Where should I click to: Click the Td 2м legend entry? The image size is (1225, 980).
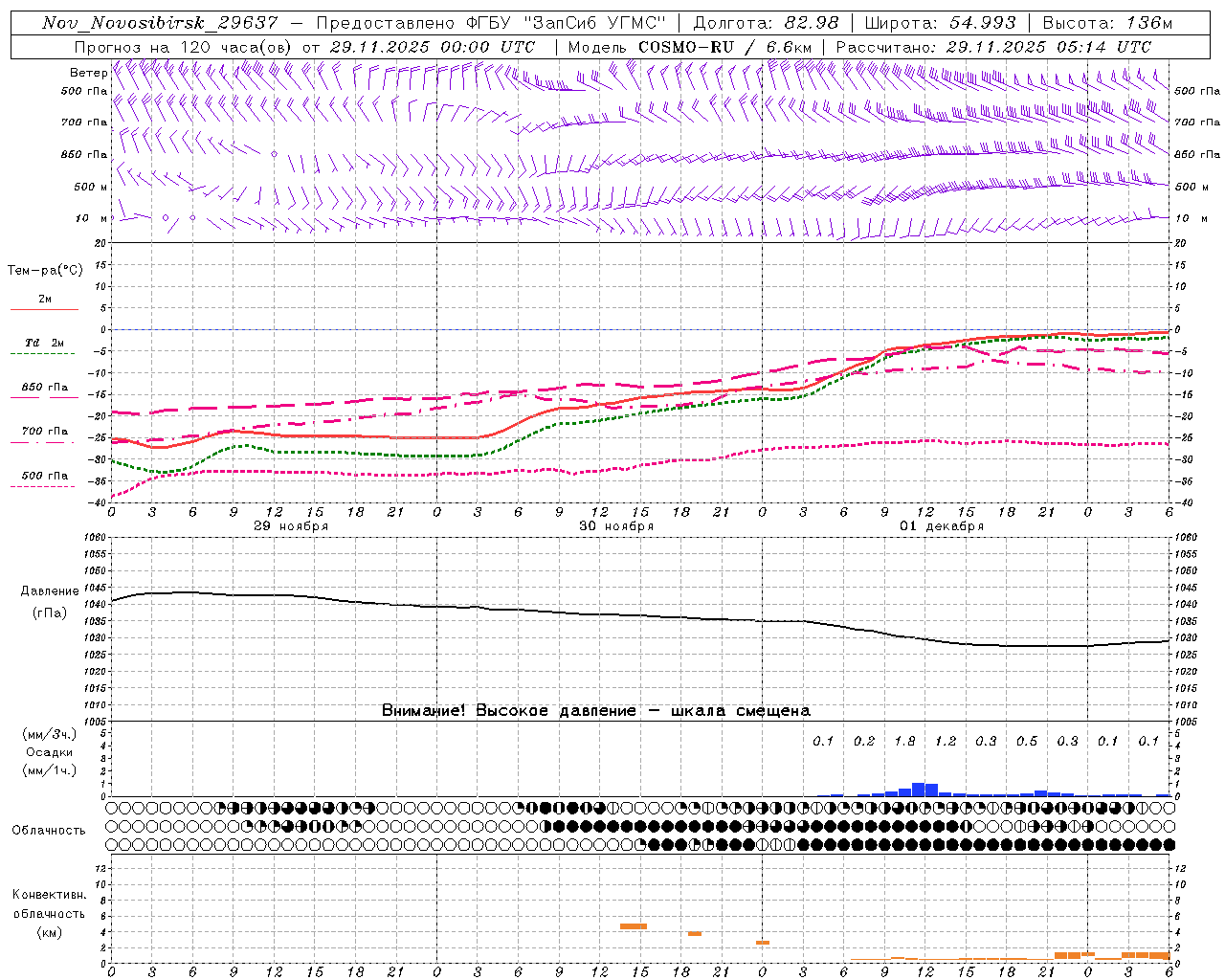45,343
